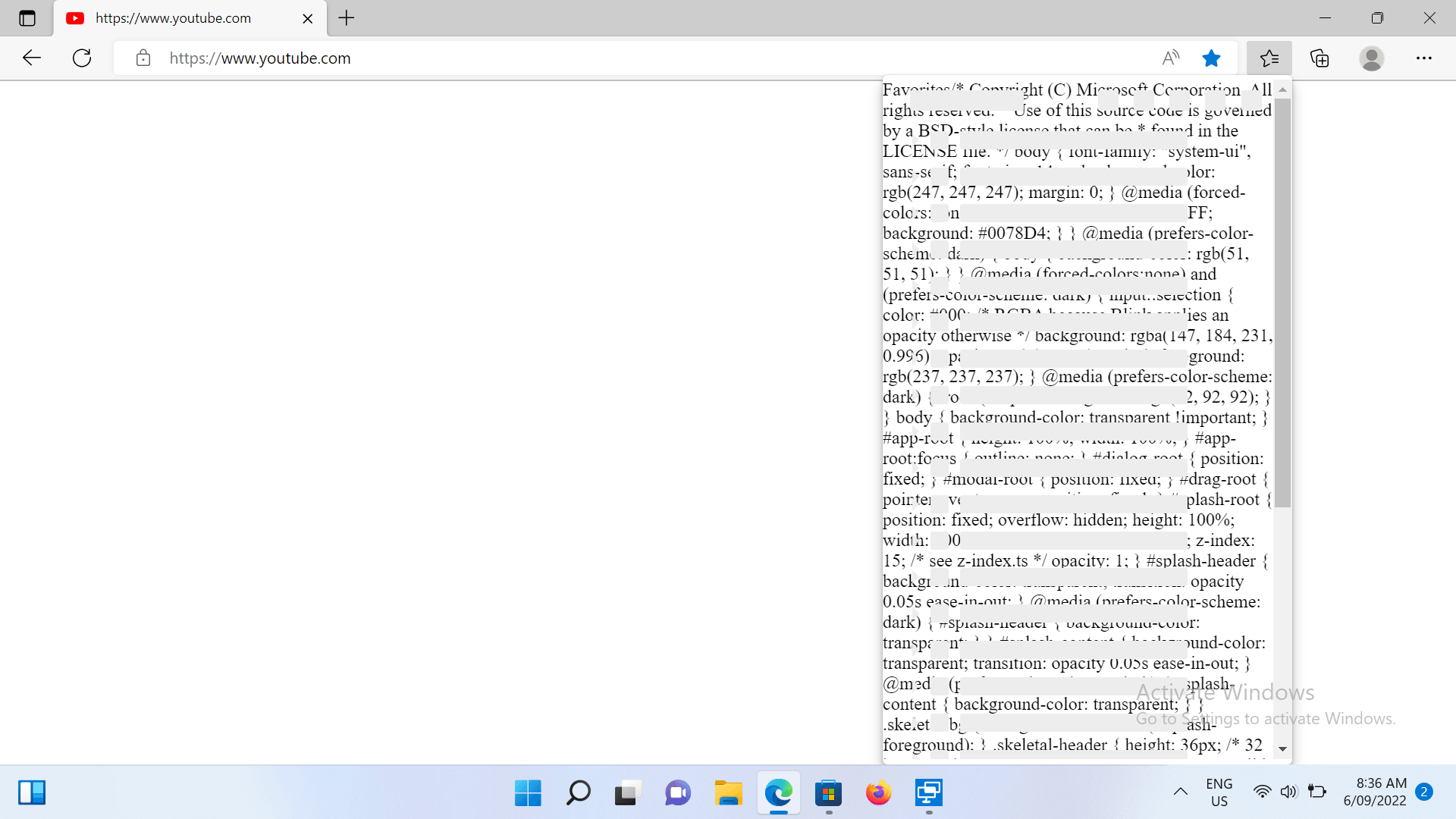Viewport: 1456px width, 819px height.
Task: Open the Collections icon
Action: pyautogui.click(x=1319, y=58)
